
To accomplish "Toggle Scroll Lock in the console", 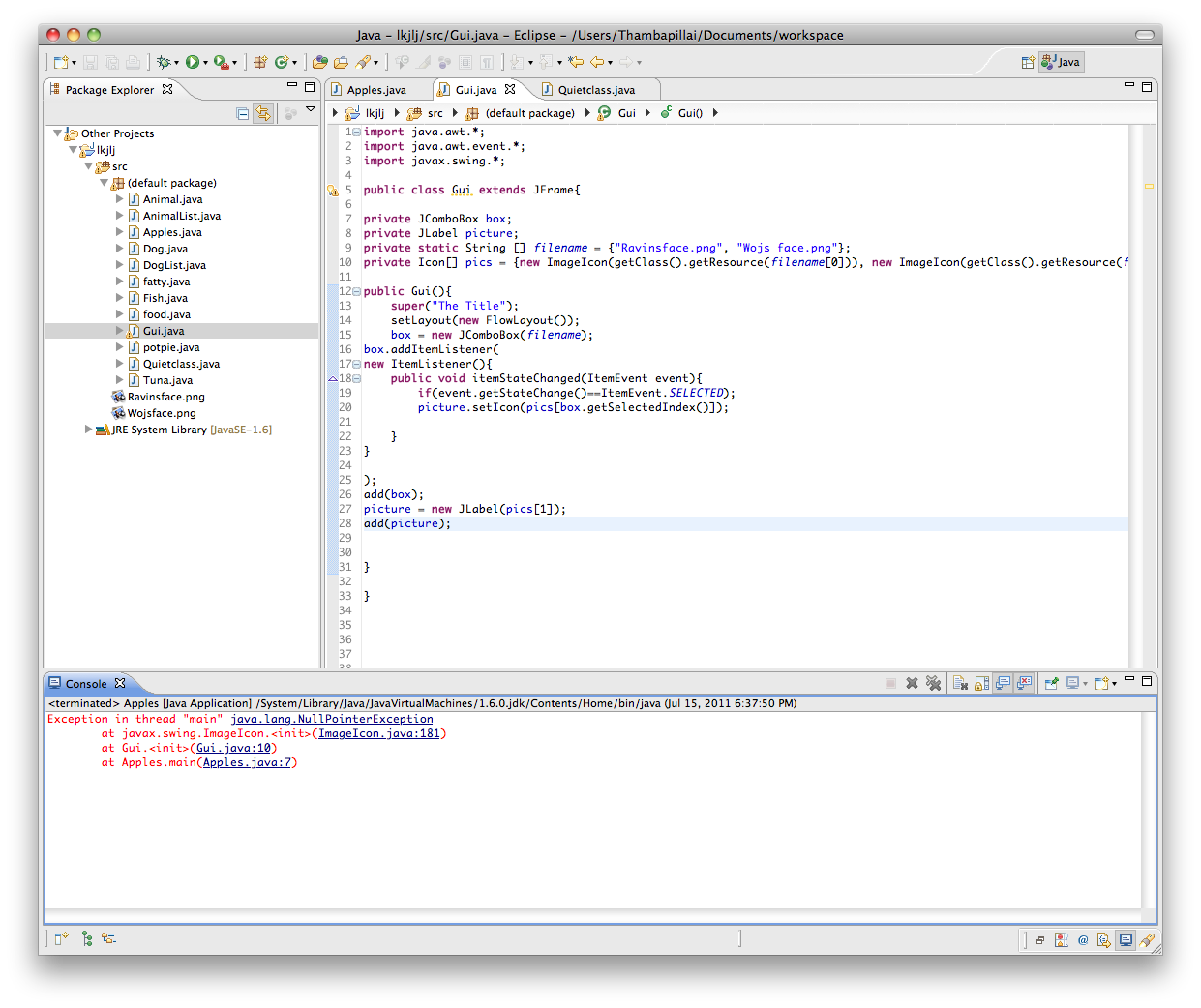I will point(981,683).
